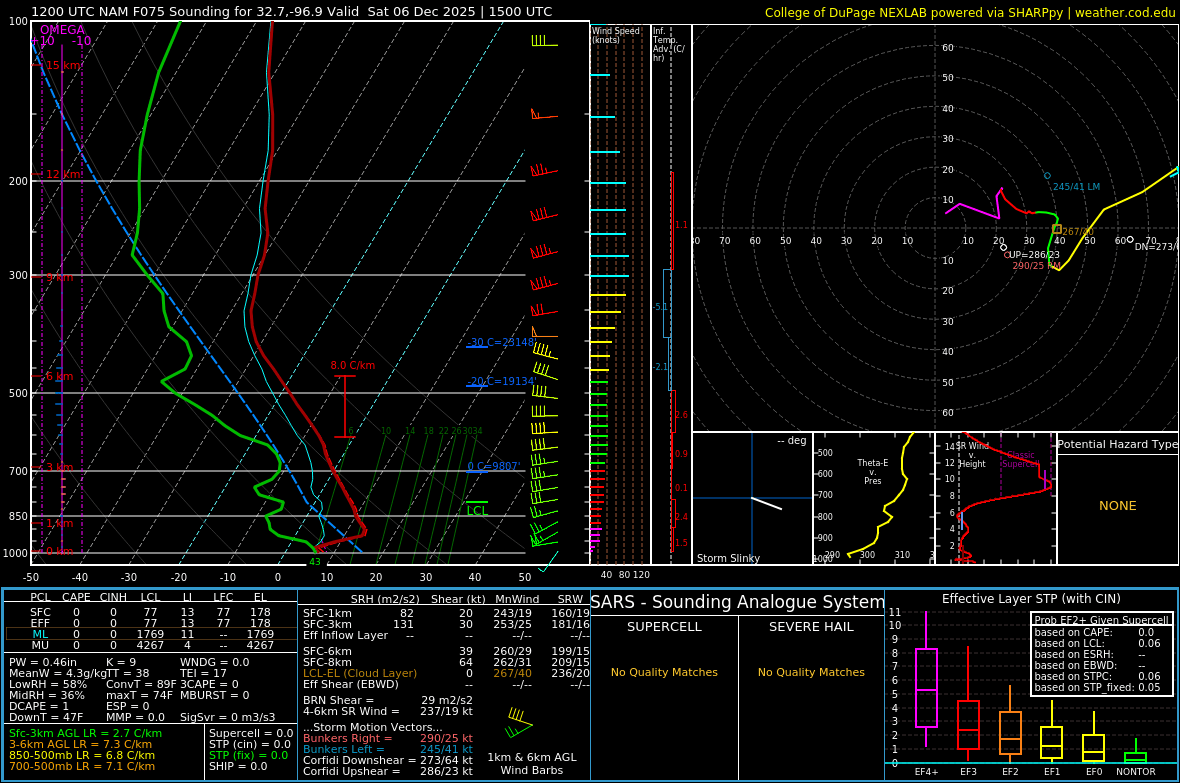This screenshot has height=783, width=1180.
Task: Click the orange 'LCL-EL (Cloud Layer)' row
Action: point(446,673)
